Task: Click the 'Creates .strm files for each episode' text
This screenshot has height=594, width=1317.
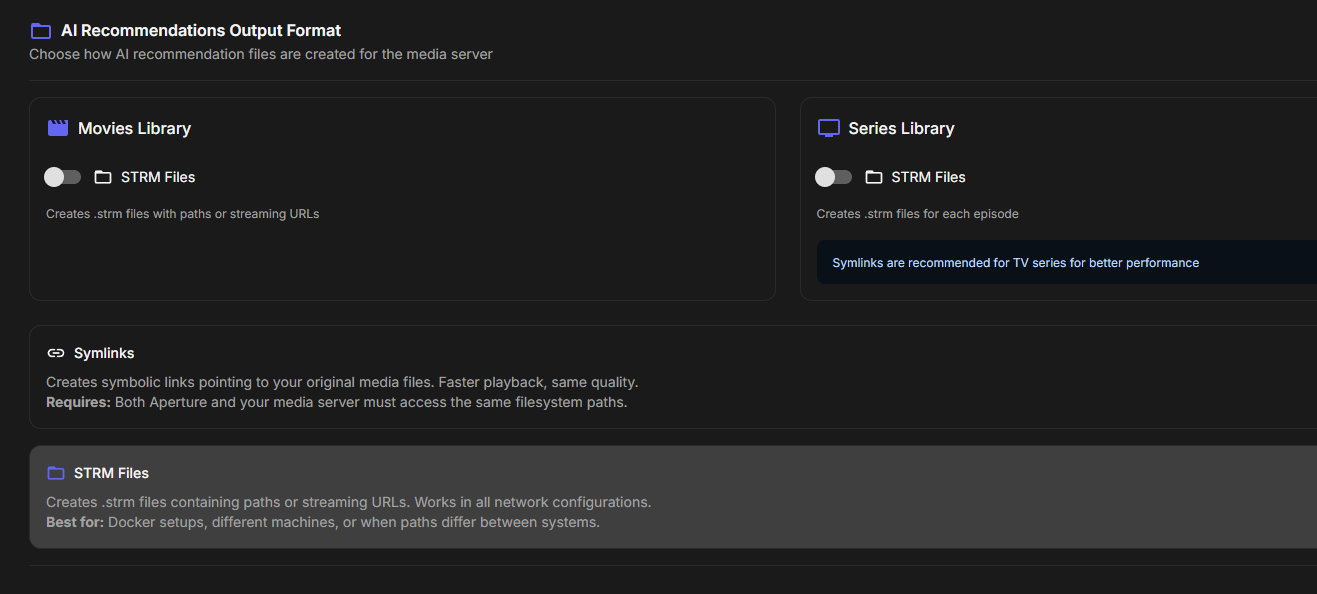Action: 917,214
